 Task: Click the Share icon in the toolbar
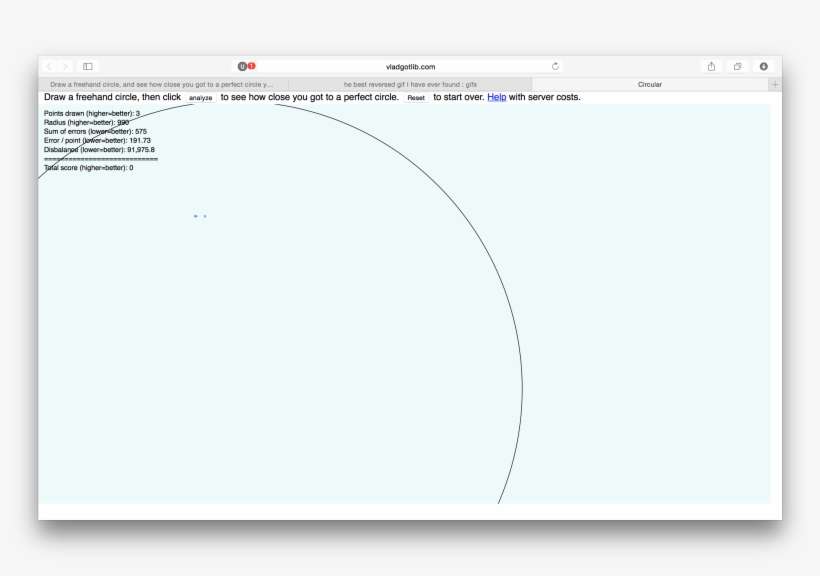pos(710,66)
